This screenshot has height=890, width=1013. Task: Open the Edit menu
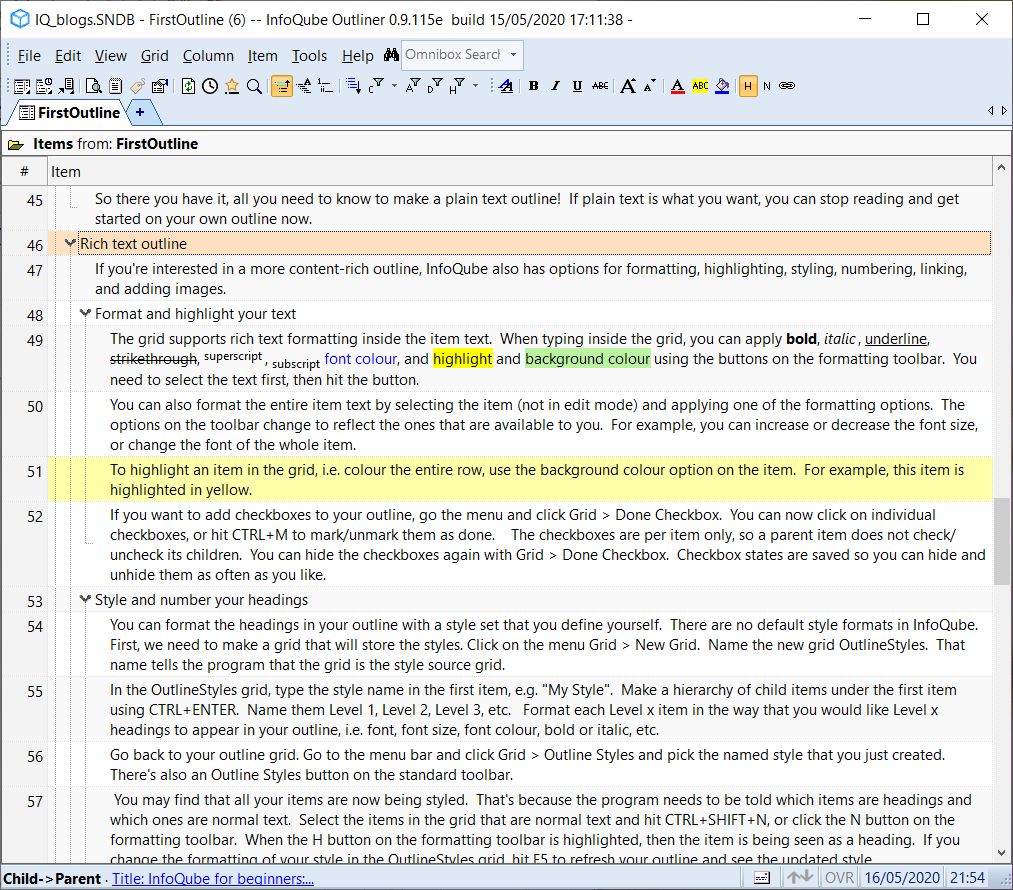(68, 56)
